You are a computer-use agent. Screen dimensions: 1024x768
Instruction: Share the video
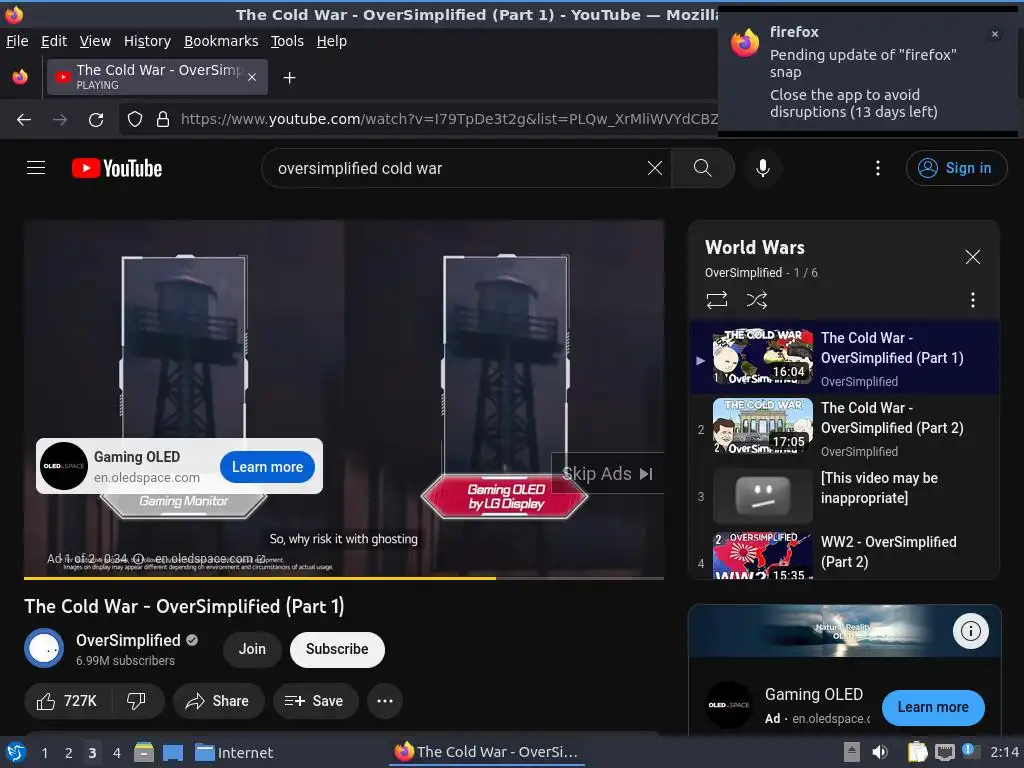click(217, 701)
